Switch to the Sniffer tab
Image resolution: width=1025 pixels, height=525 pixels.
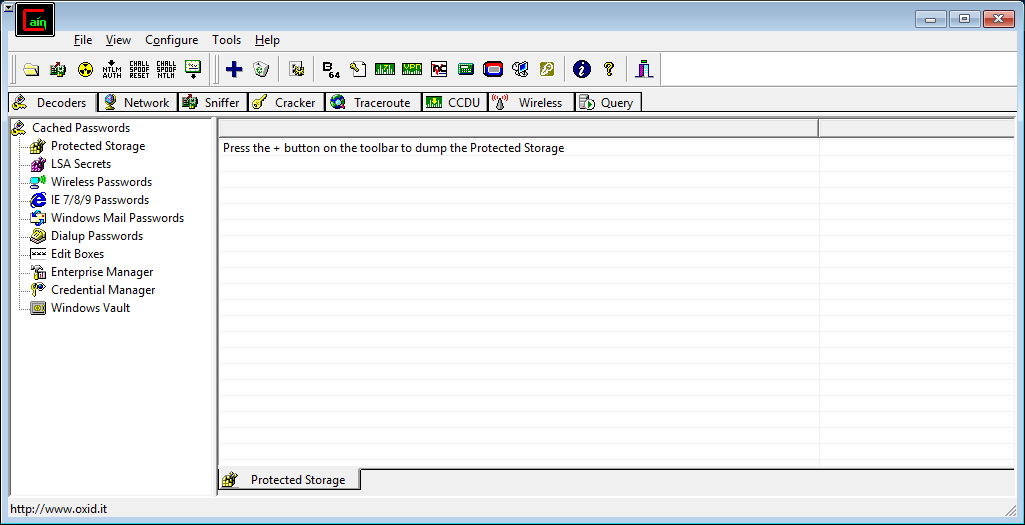coord(213,103)
